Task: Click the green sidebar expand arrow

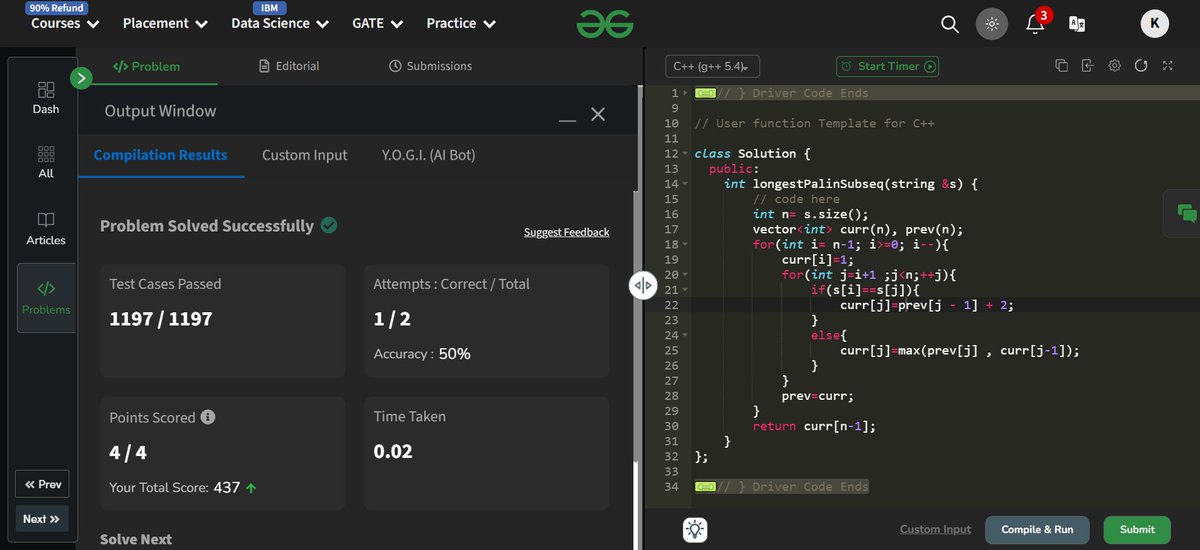Action: 82,77
